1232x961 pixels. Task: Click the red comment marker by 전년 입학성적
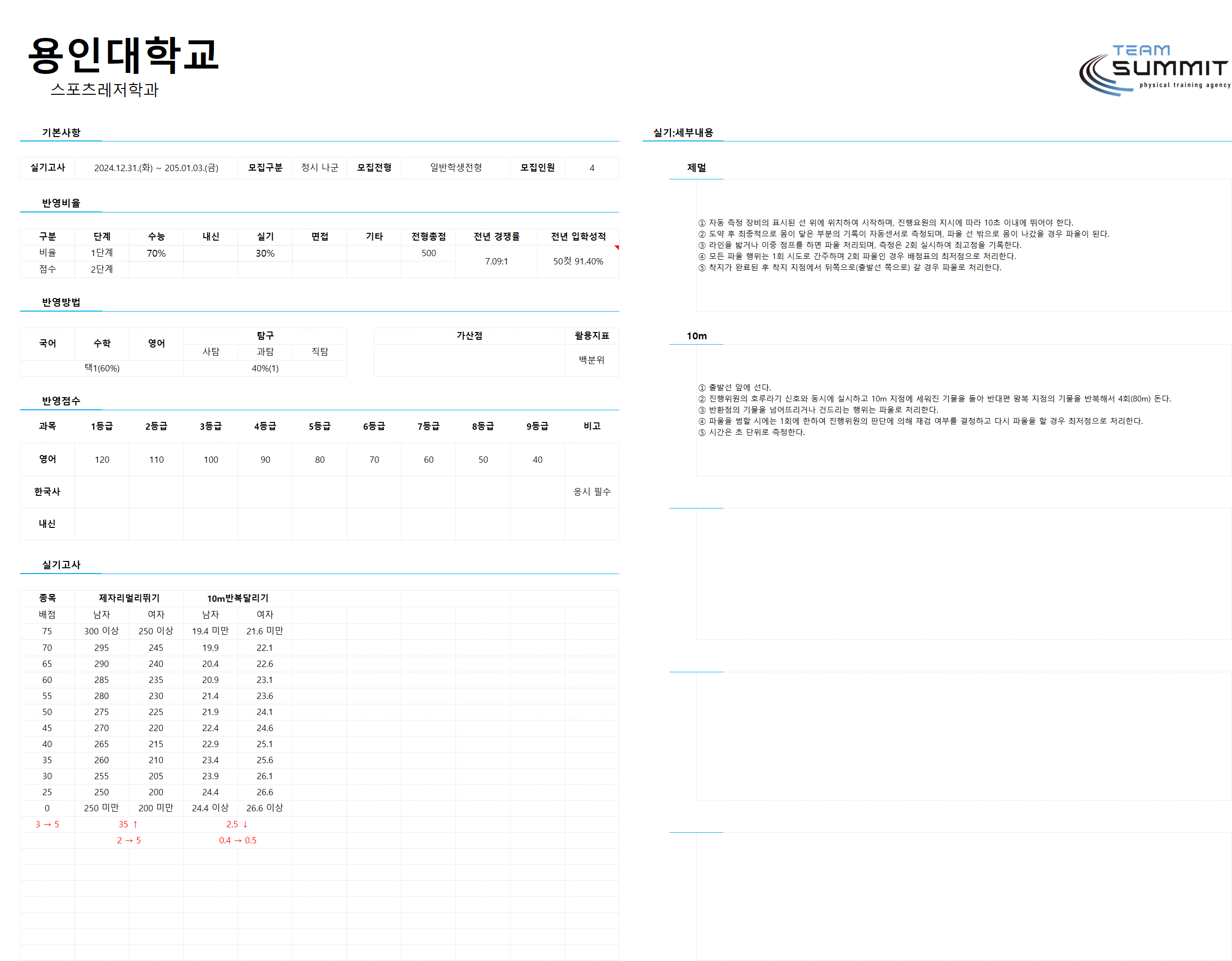coord(616,247)
